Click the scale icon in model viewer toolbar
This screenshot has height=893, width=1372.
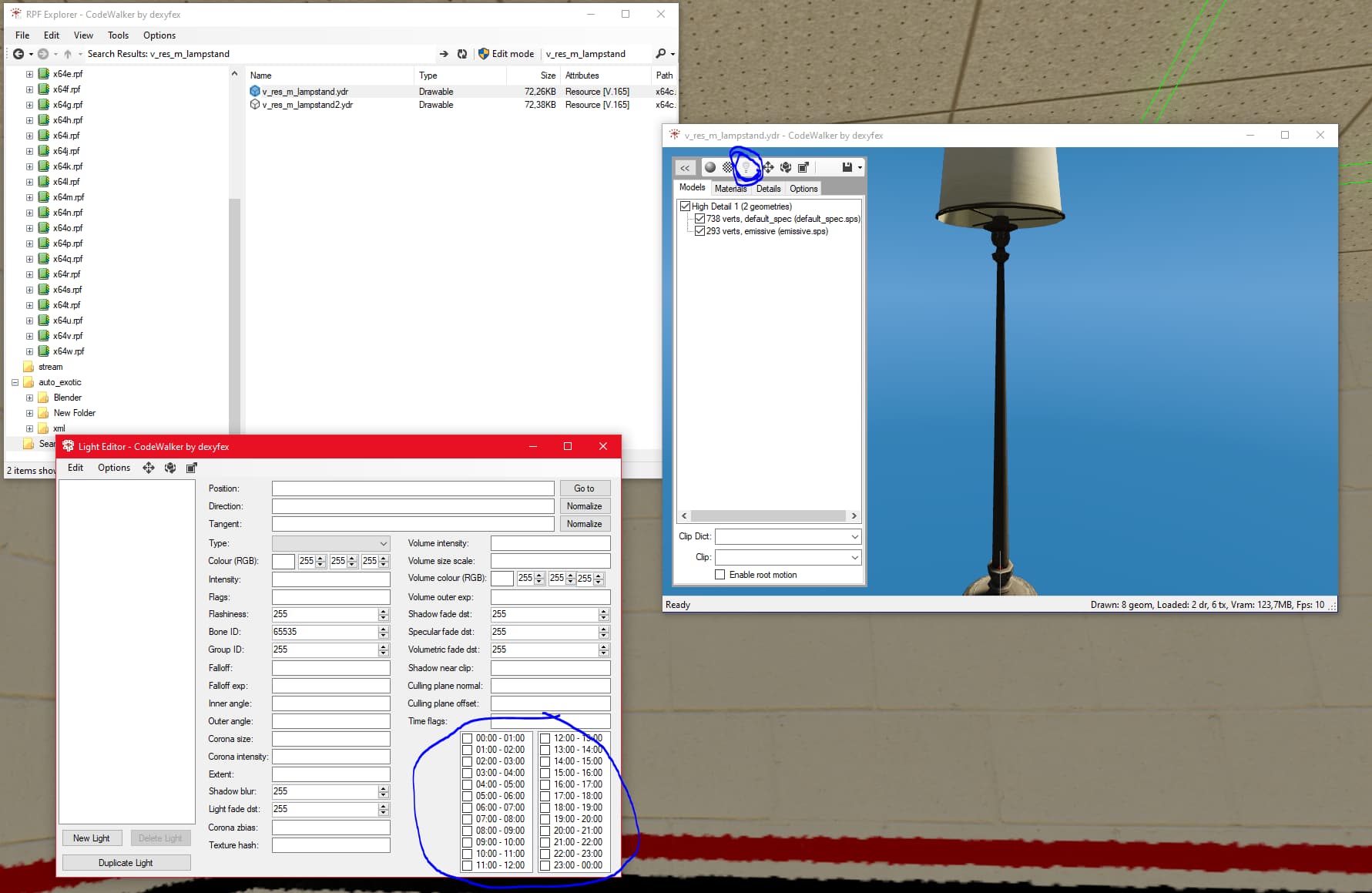click(x=803, y=167)
